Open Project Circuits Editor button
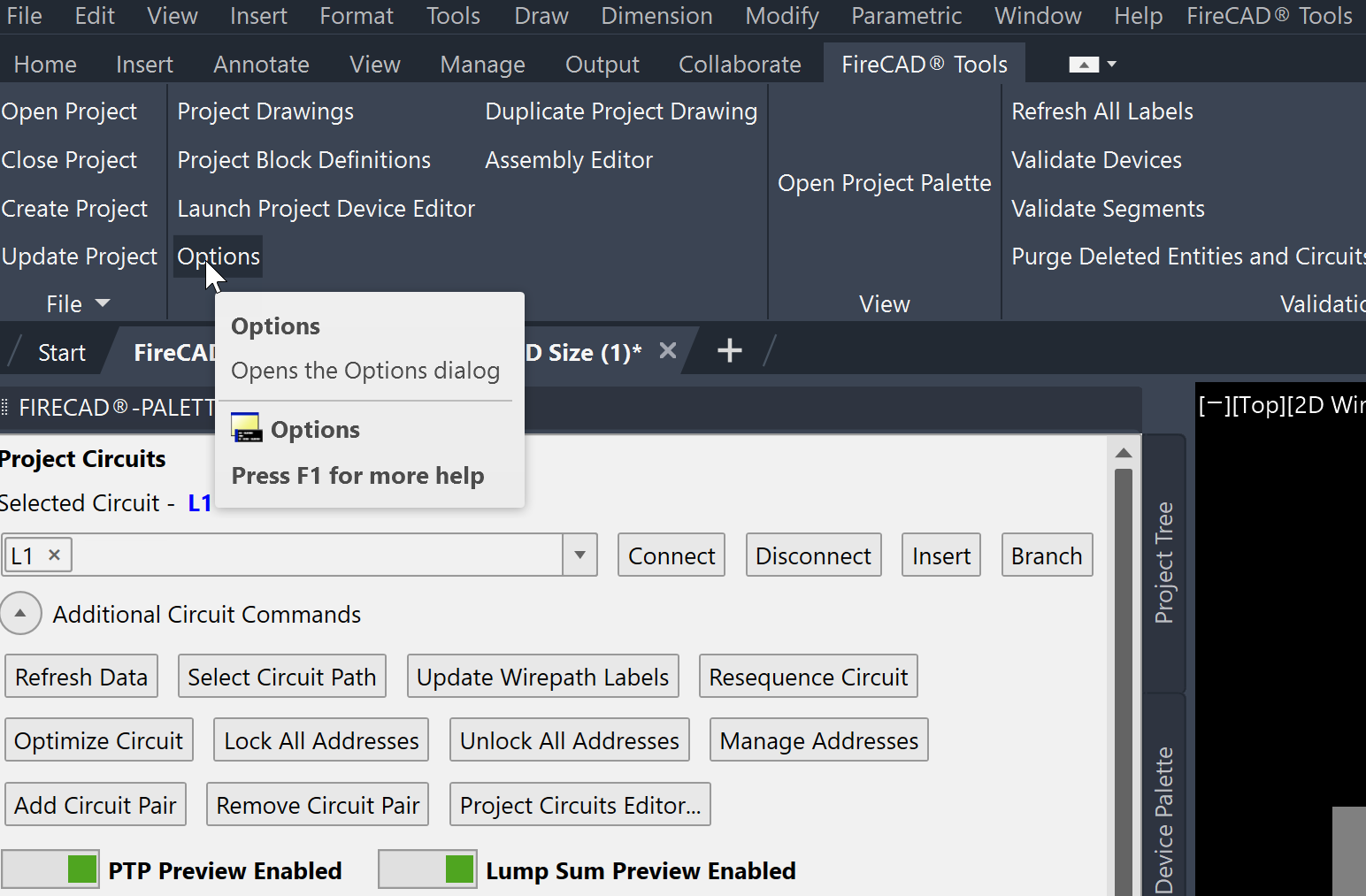 [x=580, y=804]
